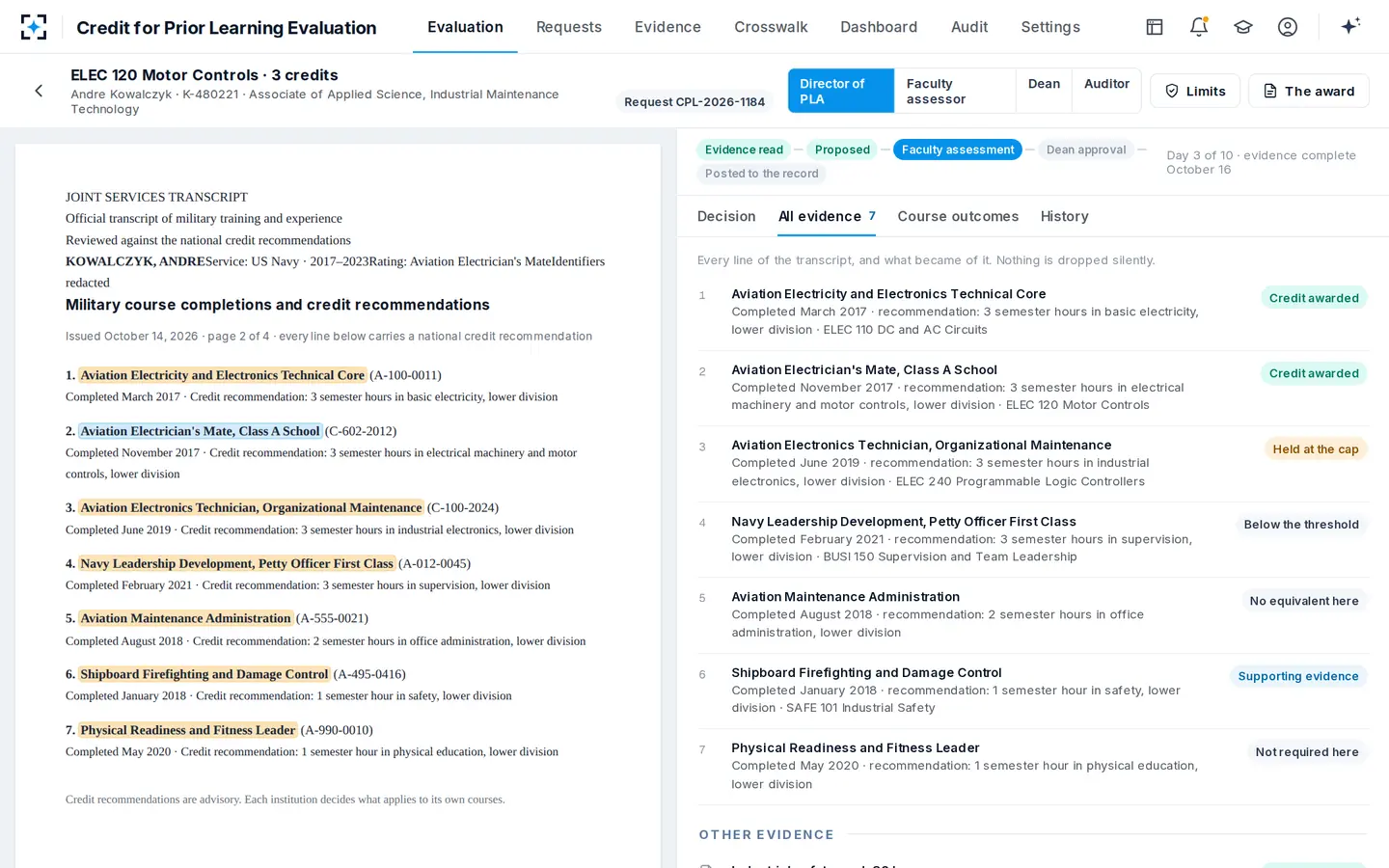Open The award document button

[1309, 91]
